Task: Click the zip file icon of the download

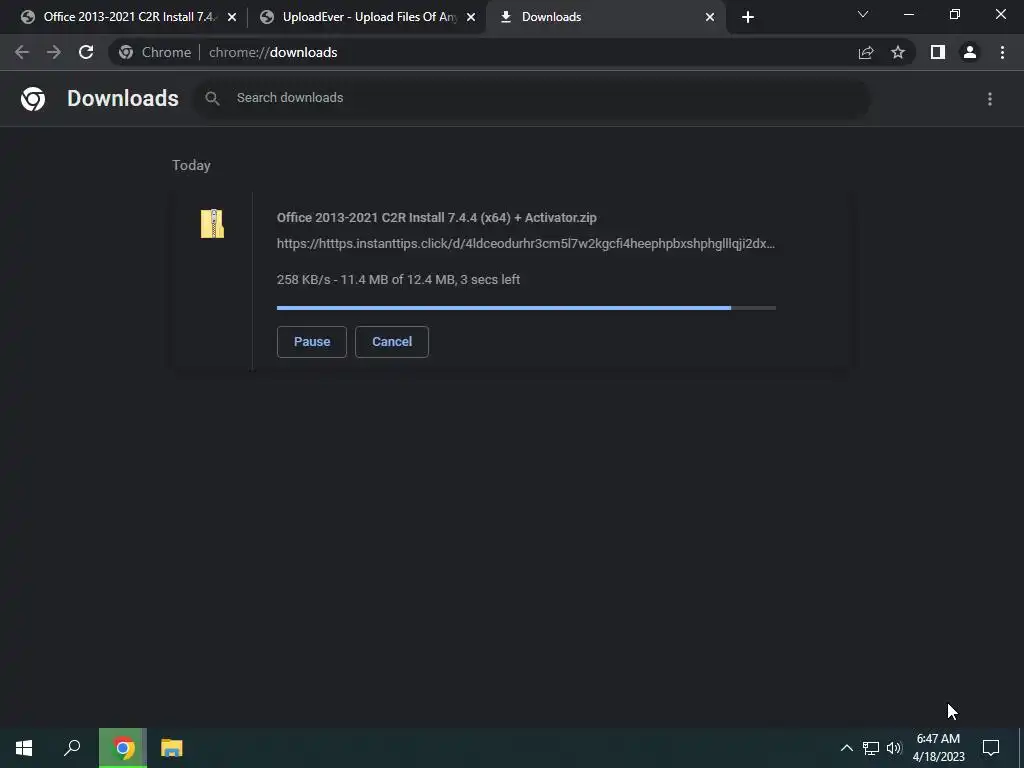Action: 212,223
